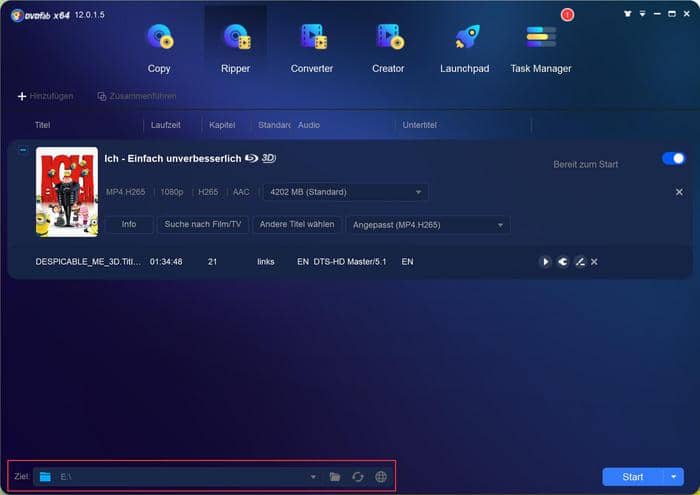Screen dimensions: 700x495
Task: Open the Copy module
Action: click(159, 48)
